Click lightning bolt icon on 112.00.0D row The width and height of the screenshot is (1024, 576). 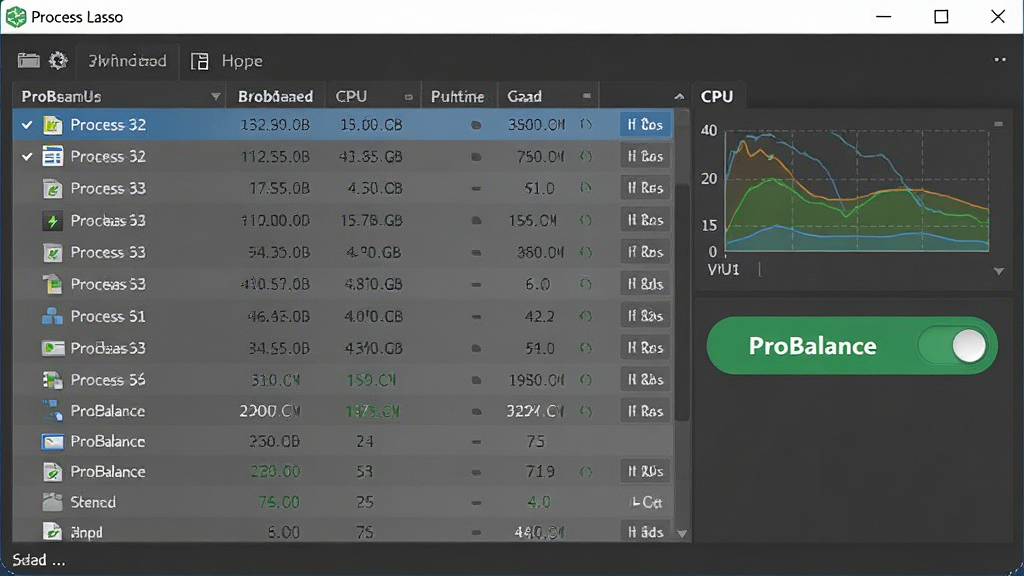coord(52,221)
